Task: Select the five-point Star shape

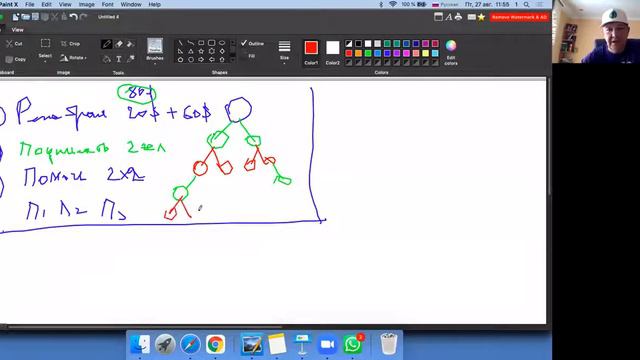Action: 201,51
